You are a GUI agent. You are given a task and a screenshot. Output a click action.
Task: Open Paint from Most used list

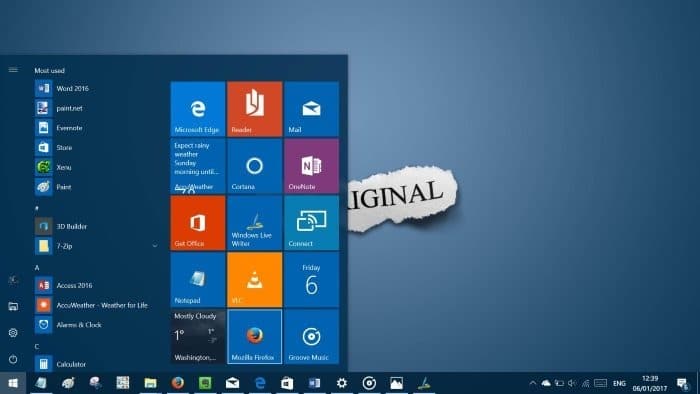click(x=97, y=187)
